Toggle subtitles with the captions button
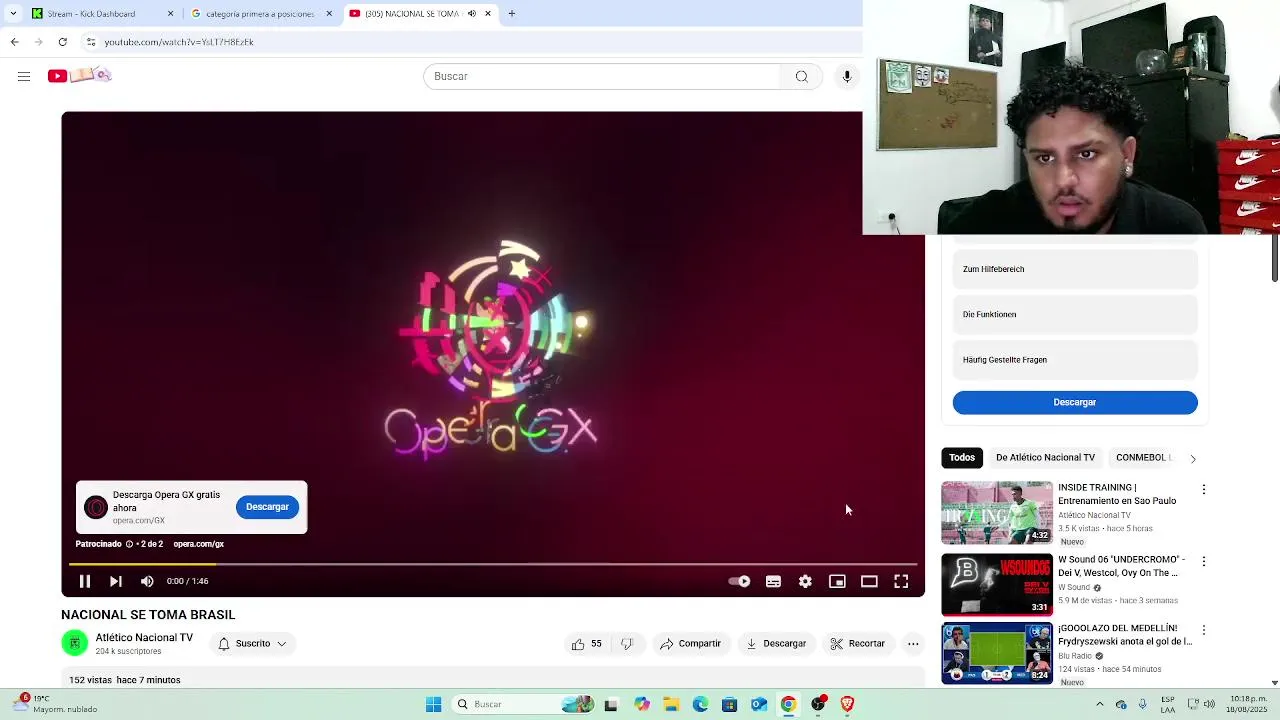1280x720 pixels. tap(773, 581)
